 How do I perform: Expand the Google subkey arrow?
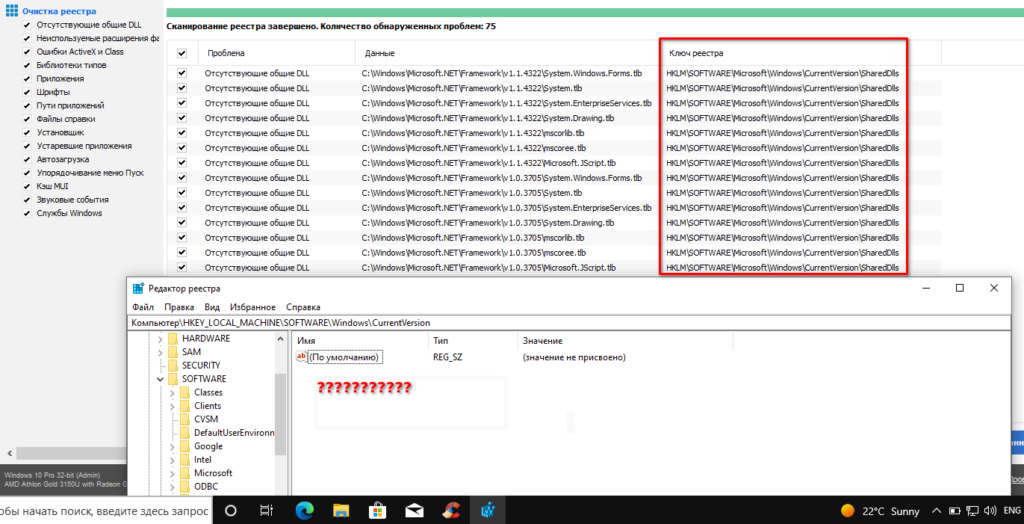pos(172,446)
